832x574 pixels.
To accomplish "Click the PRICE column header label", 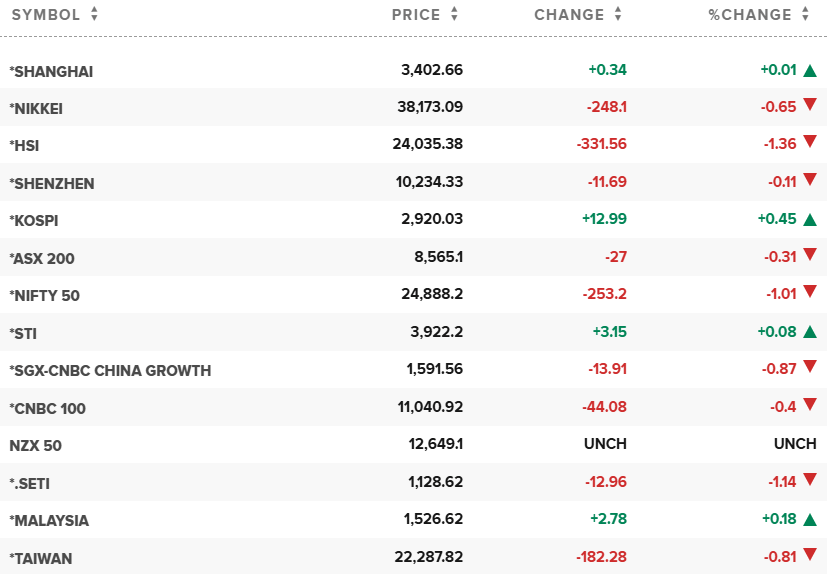I will pyautogui.click(x=416, y=15).
